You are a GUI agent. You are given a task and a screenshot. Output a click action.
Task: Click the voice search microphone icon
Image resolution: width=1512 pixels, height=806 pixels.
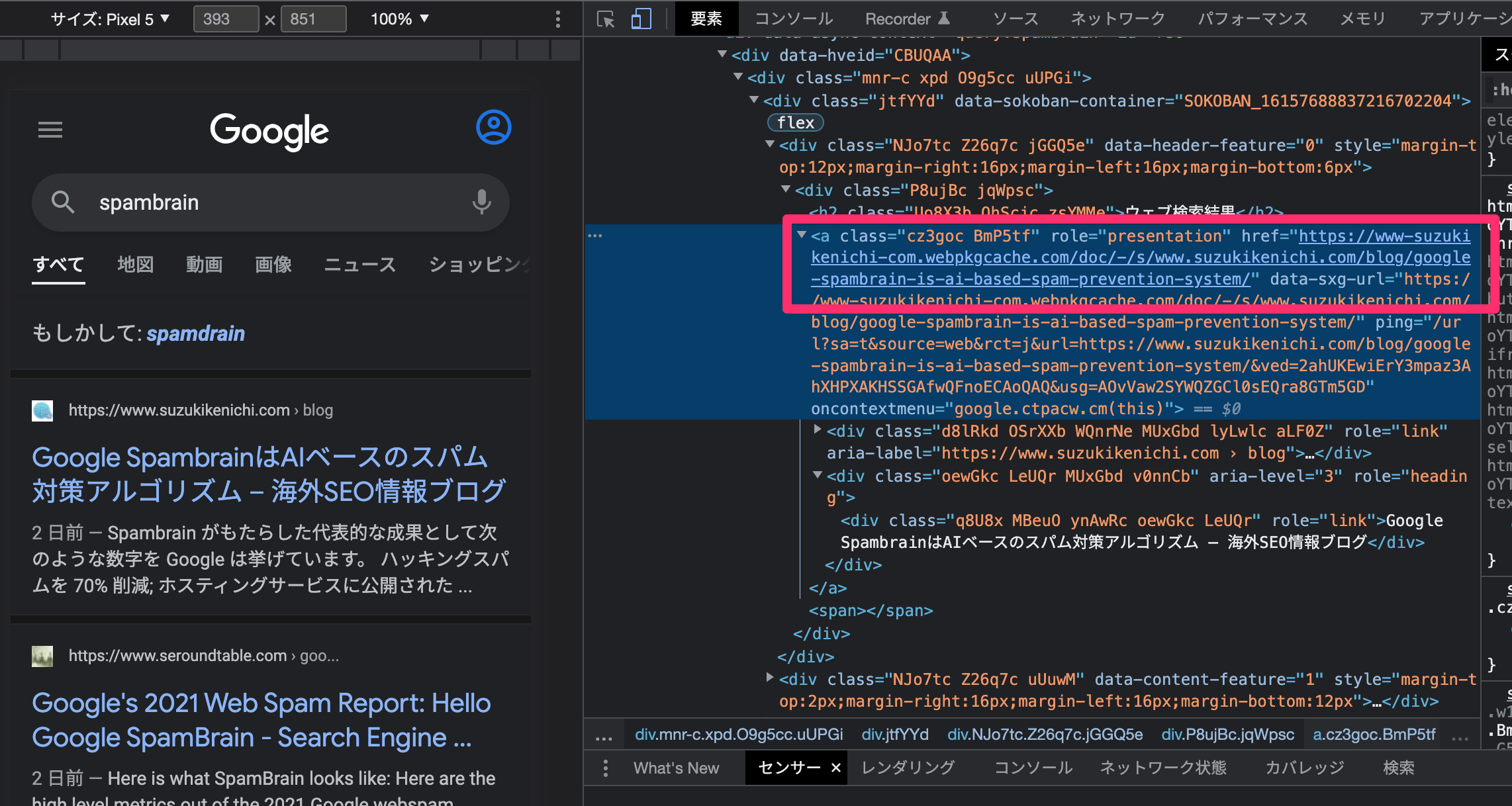tap(482, 202)
